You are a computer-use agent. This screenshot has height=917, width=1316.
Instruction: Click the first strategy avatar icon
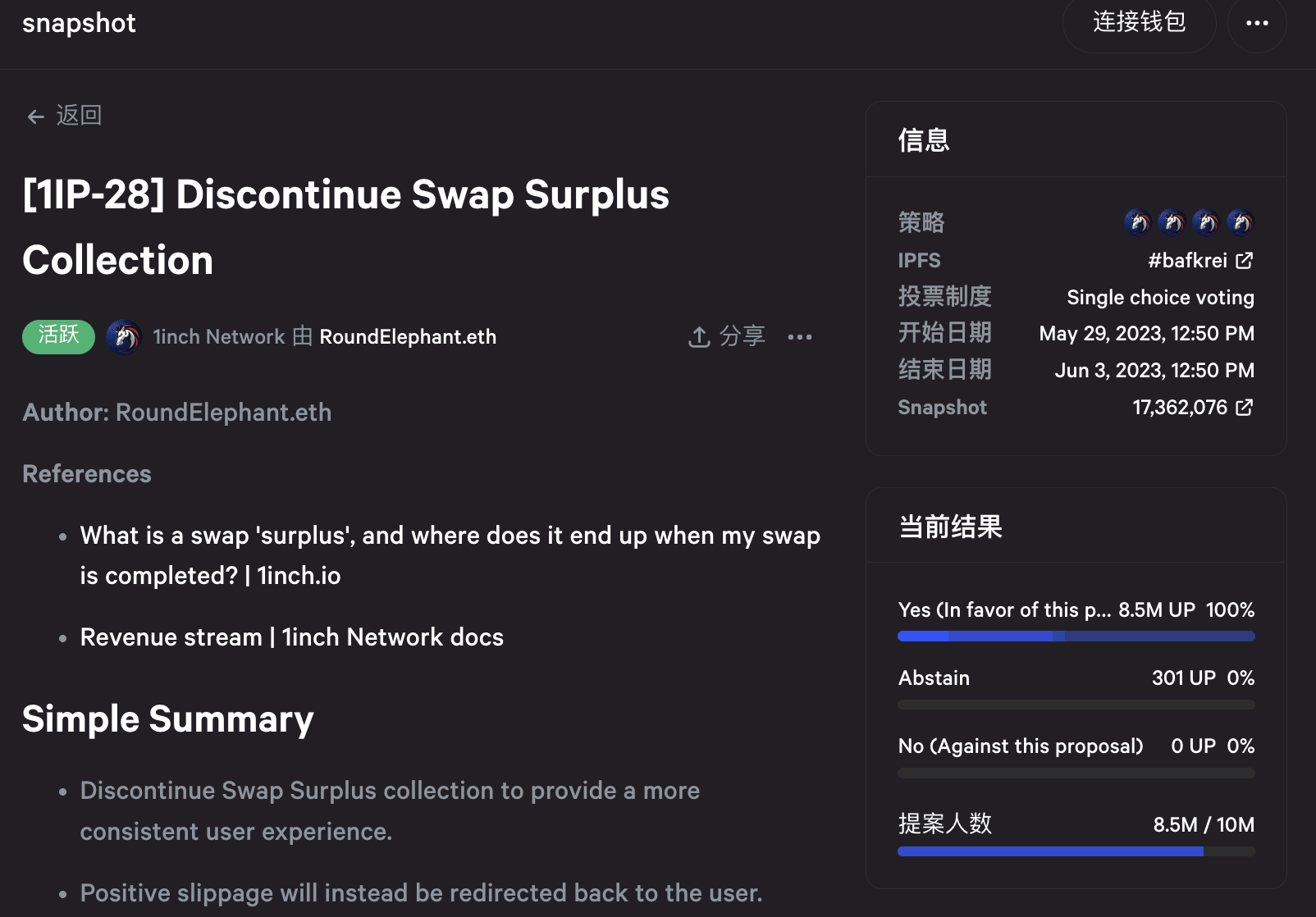click(1137, 222)
